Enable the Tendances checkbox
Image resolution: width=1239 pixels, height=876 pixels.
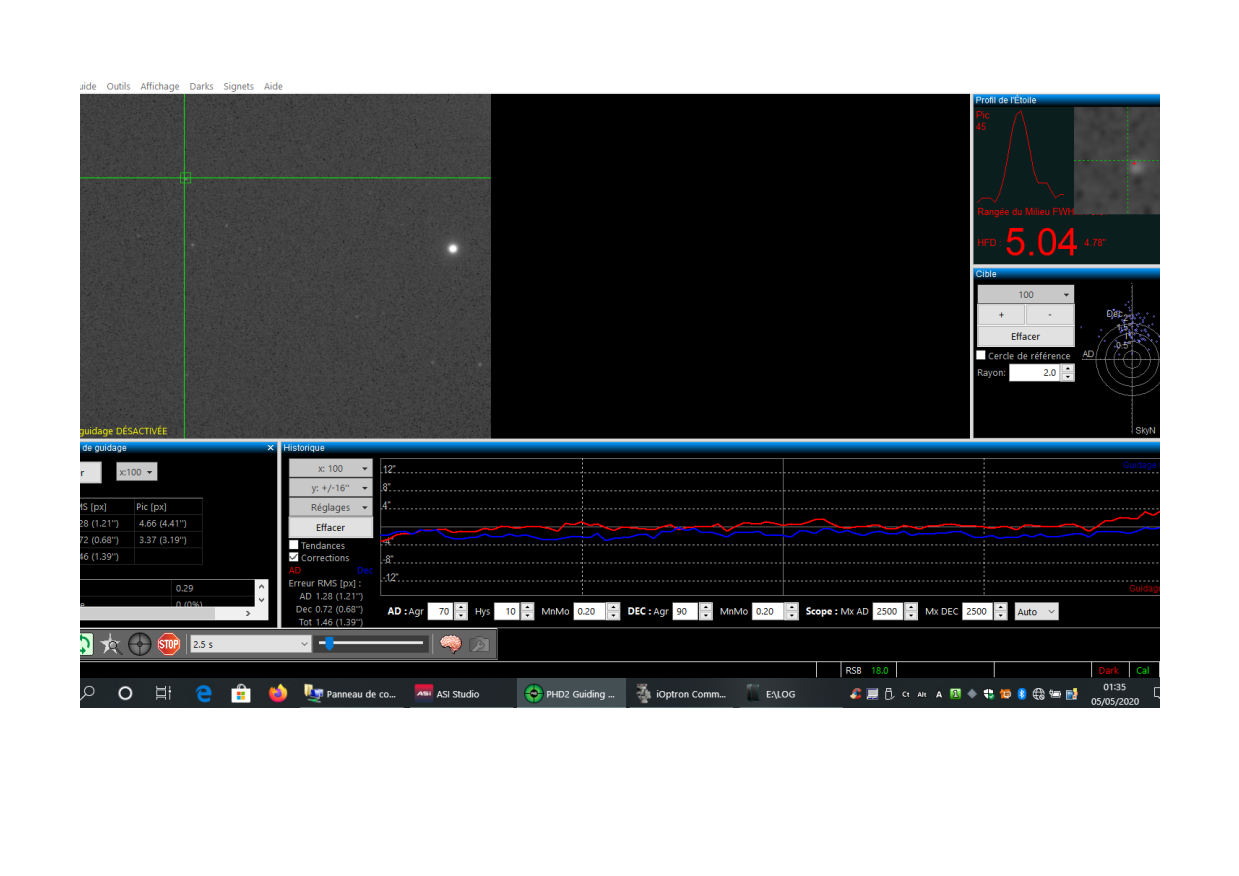[x=294, y=545]
